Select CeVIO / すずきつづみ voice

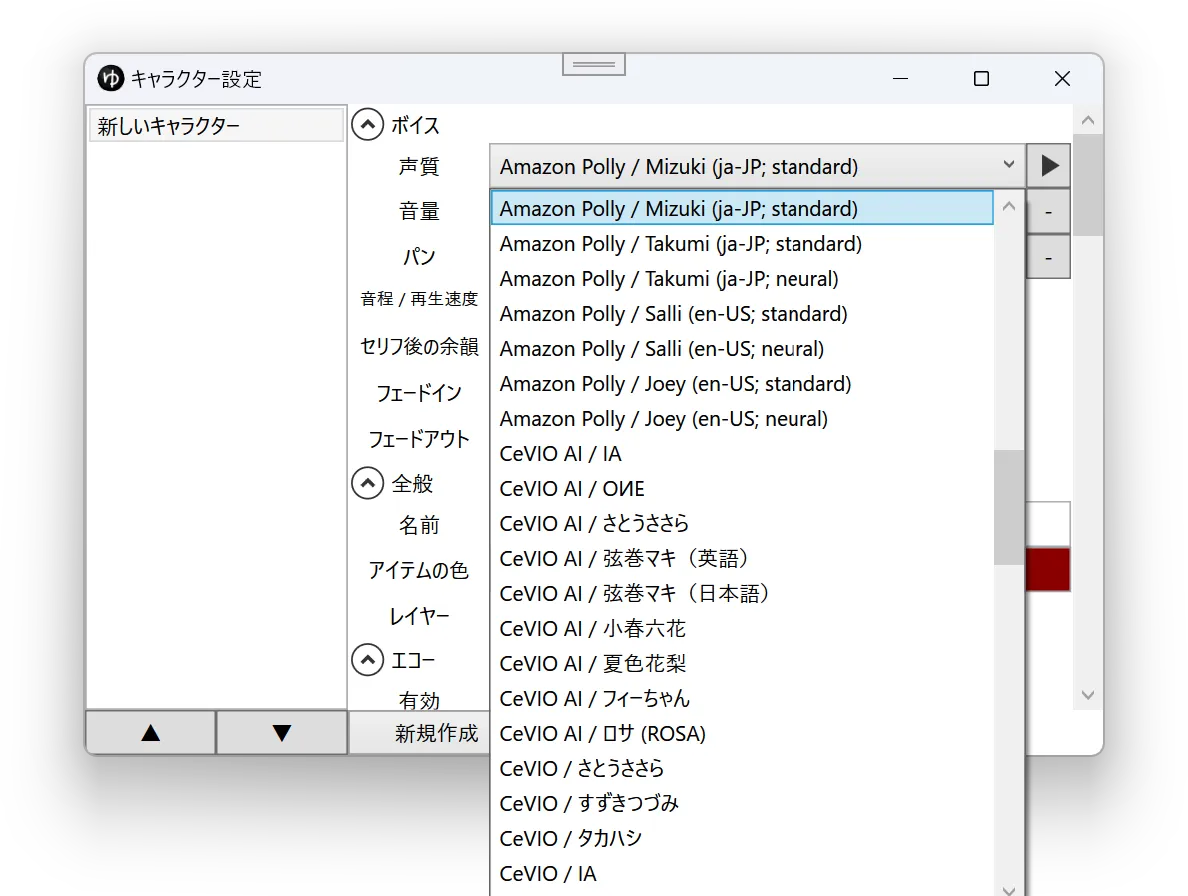pyautogui.click(x=742, y=803)
